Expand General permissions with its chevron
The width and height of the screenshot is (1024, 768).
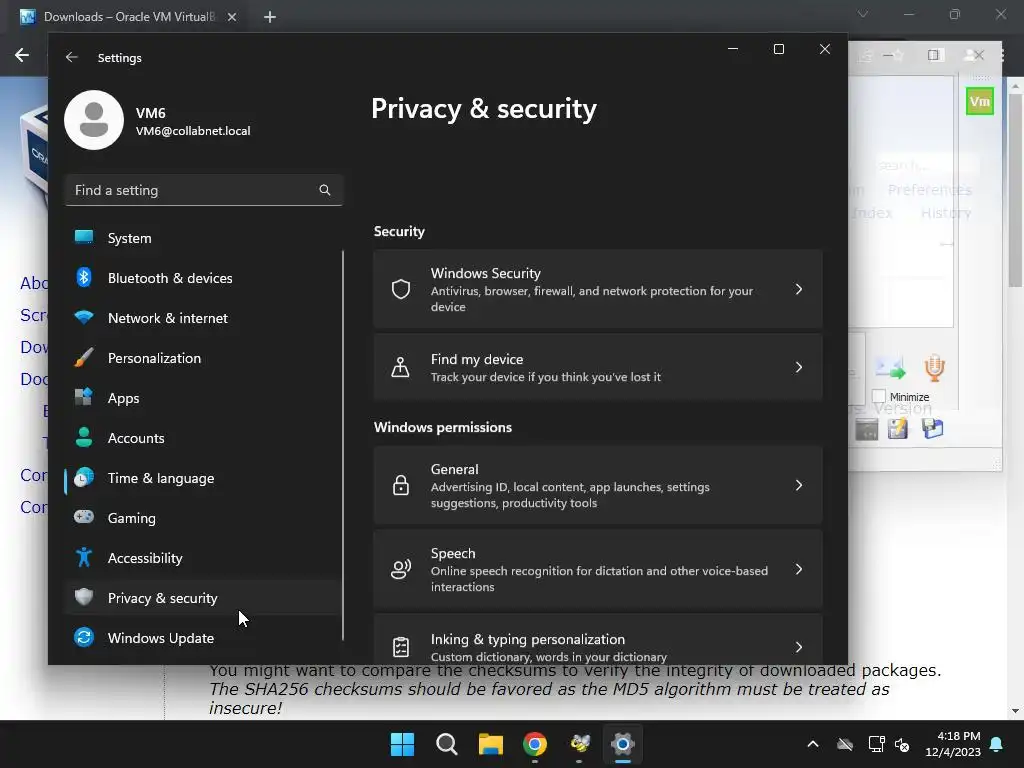(799, 485)
